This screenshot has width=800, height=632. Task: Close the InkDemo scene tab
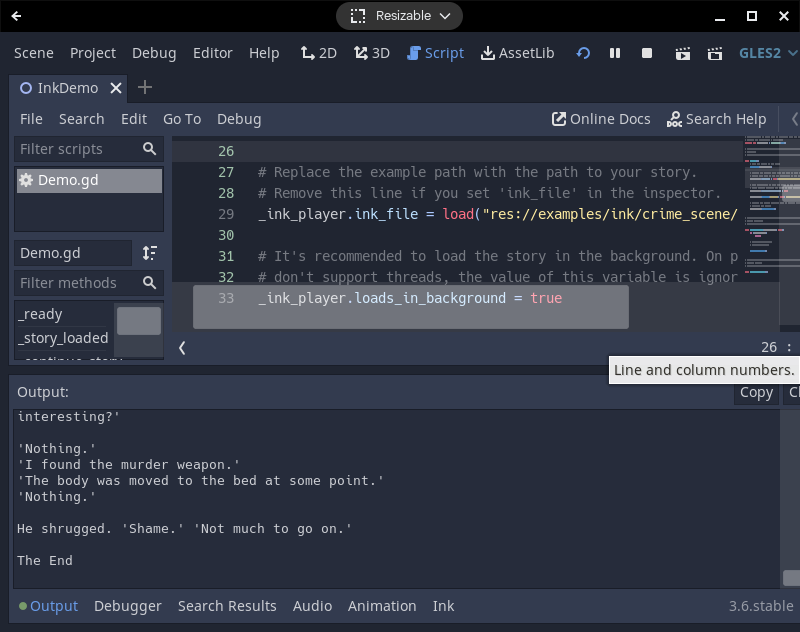116,88
